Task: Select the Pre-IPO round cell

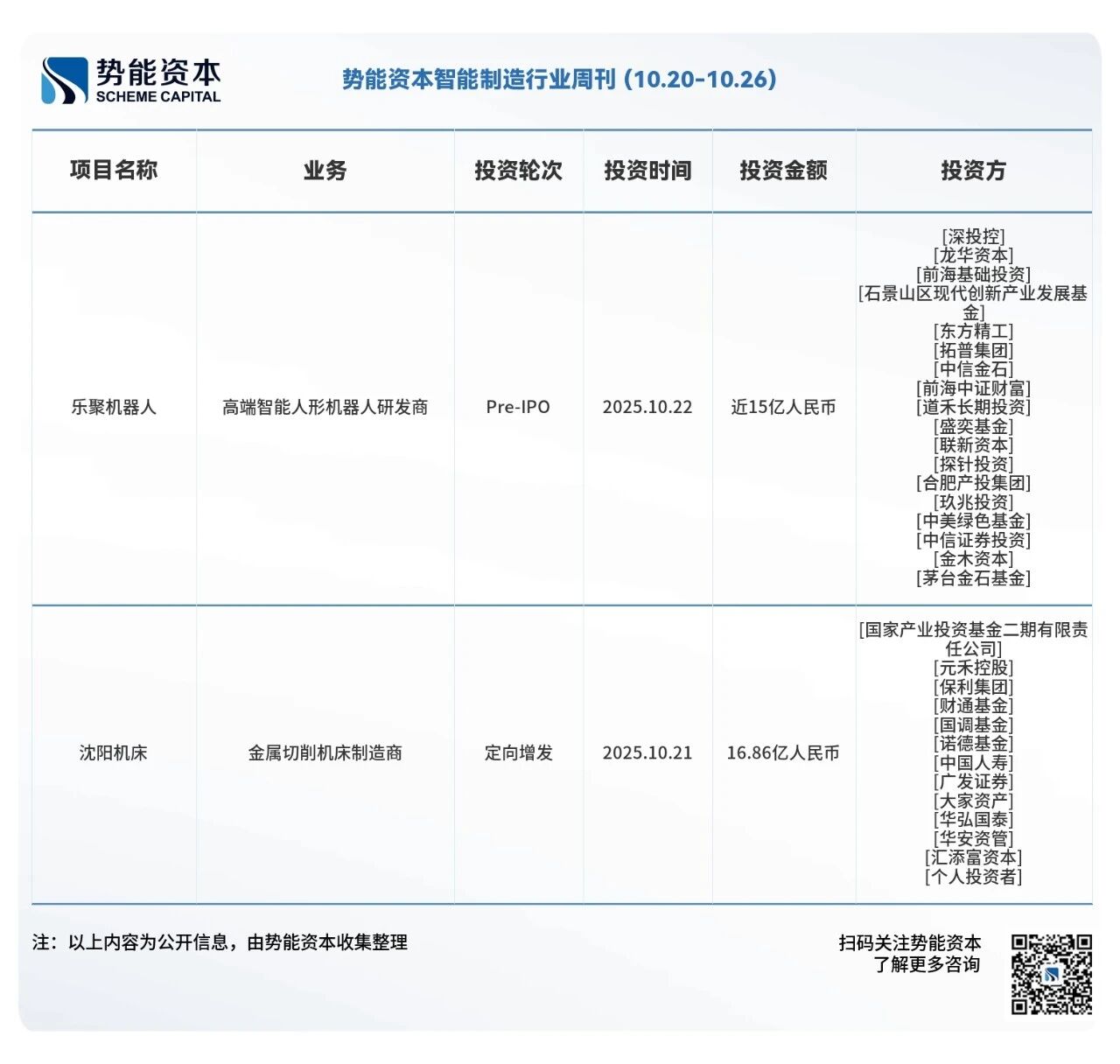Action: (518, 407)
